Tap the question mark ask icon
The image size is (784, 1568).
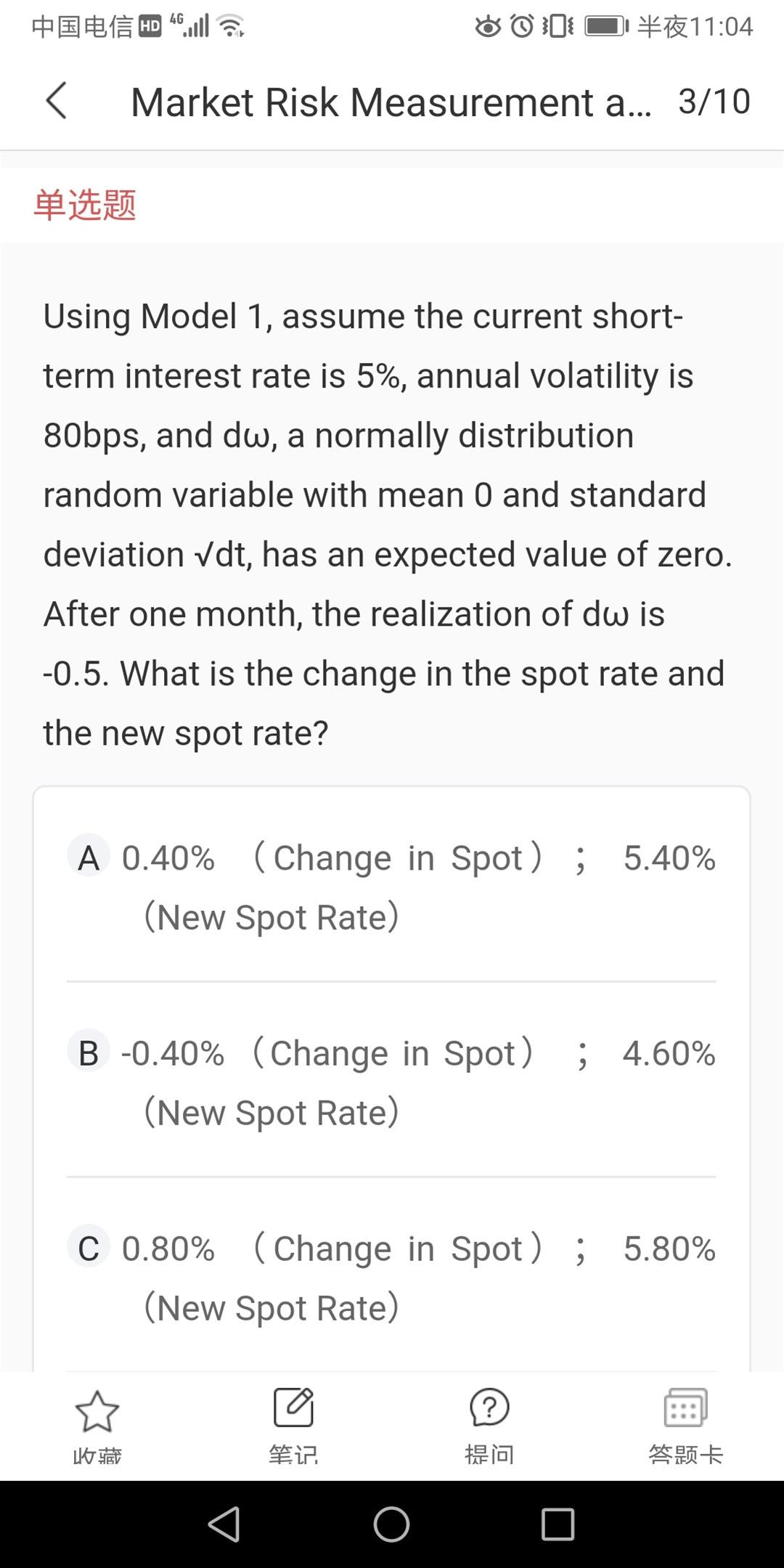[489, 1408]
